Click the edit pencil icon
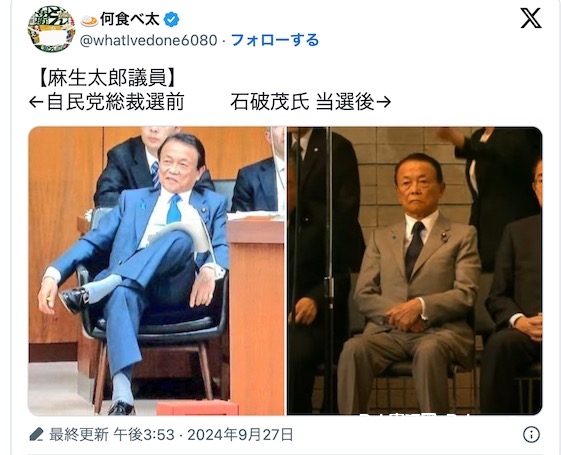 [x=36, y=435]
